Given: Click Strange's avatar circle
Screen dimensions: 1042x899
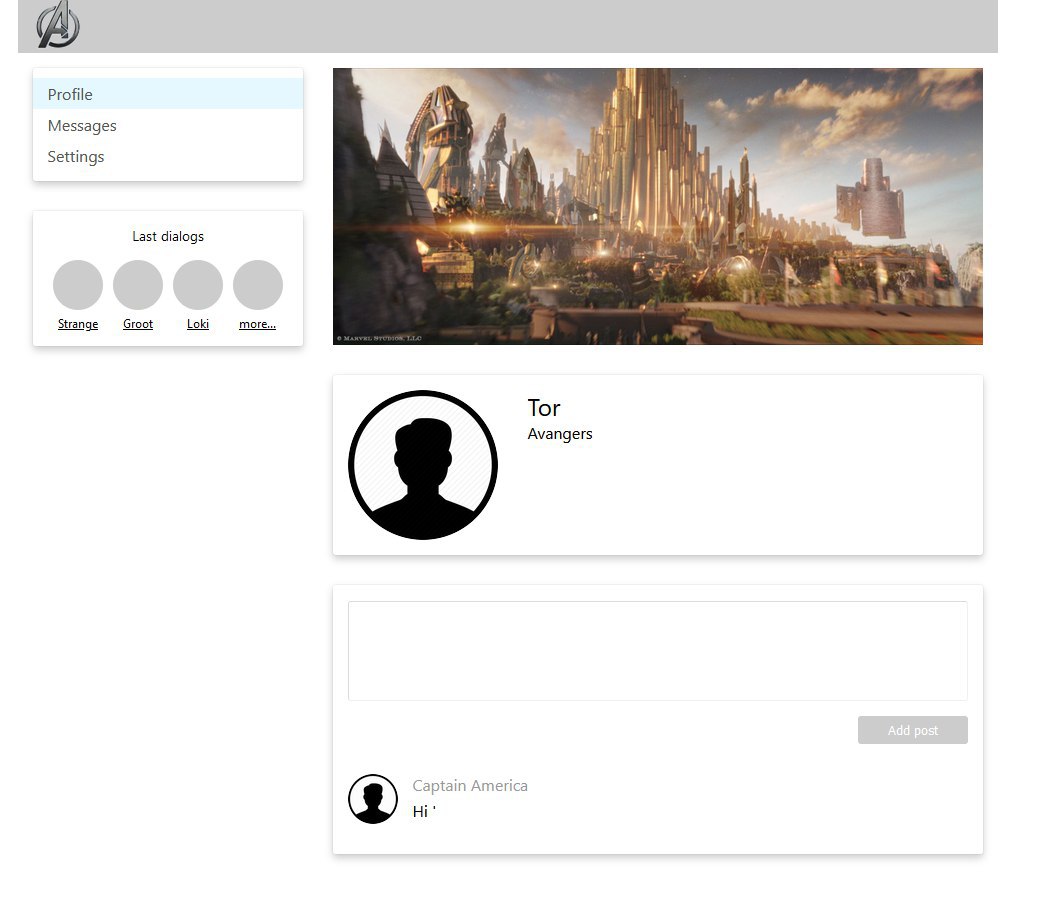Looking at the screenshot, I should (x=78, y=285).
